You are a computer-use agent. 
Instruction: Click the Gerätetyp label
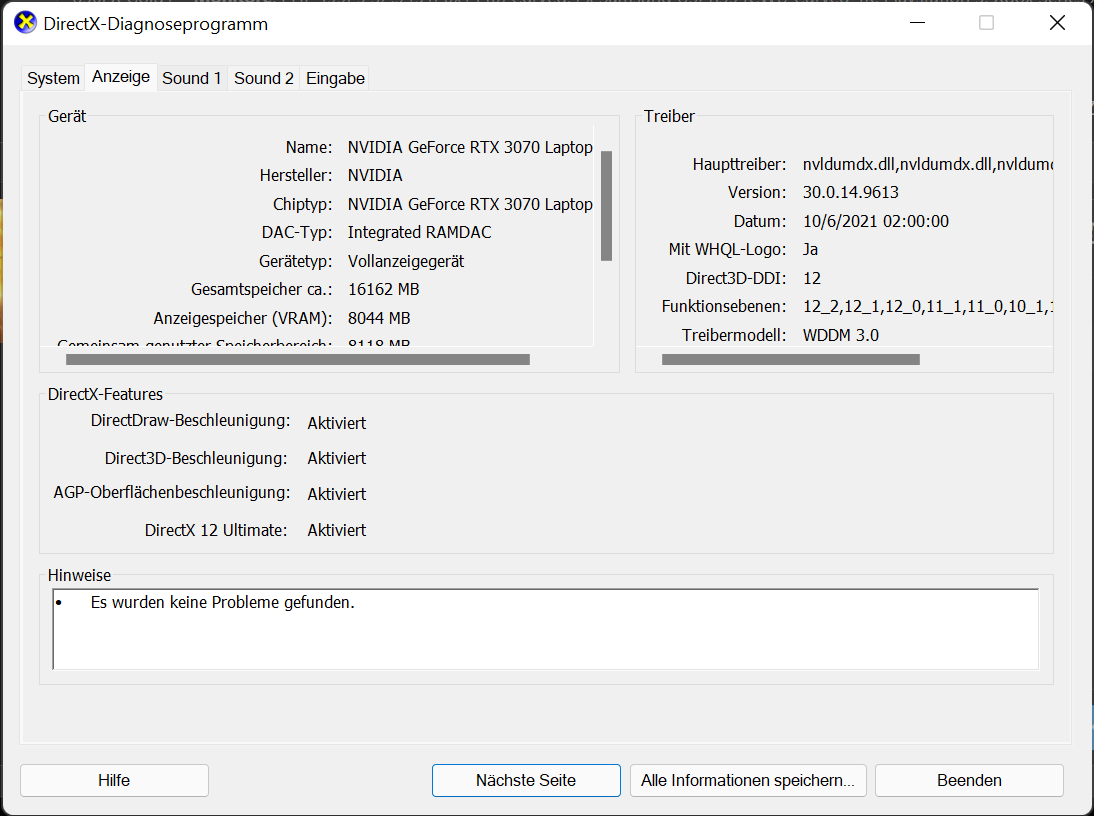point(296,262)
